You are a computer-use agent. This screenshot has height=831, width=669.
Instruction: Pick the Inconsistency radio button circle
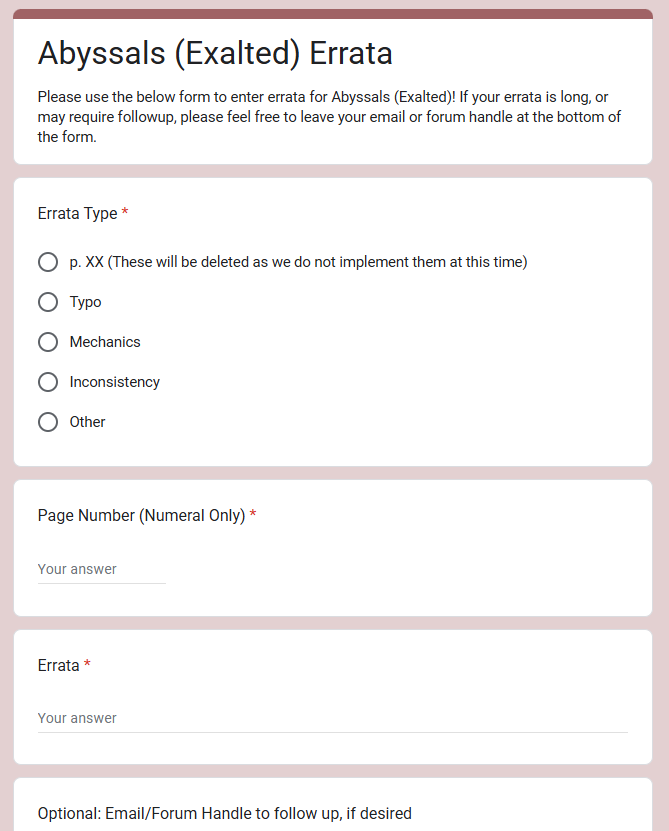tap(48, 382)
